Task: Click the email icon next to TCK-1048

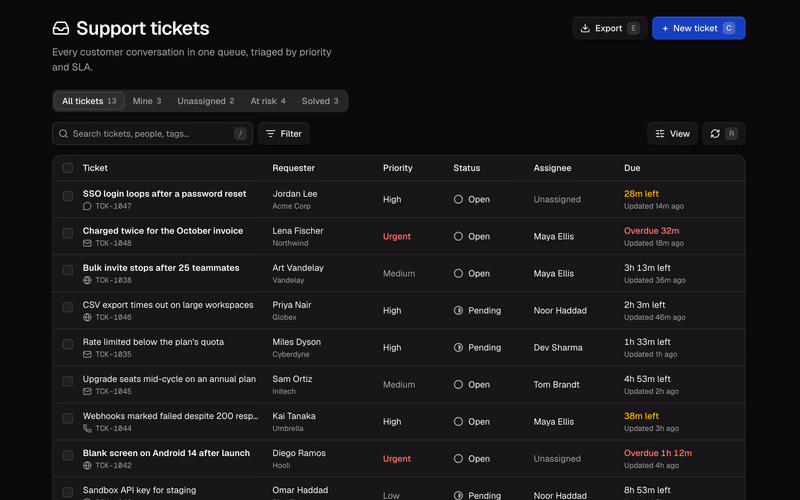Action: (x=87, y=243)
